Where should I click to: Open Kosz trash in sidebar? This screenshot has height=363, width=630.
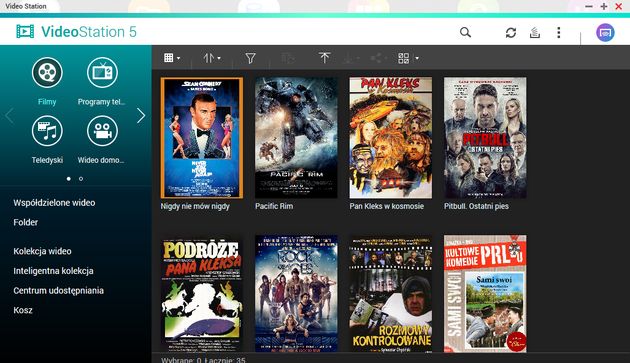pyautogui.click(x=23, y=310)
